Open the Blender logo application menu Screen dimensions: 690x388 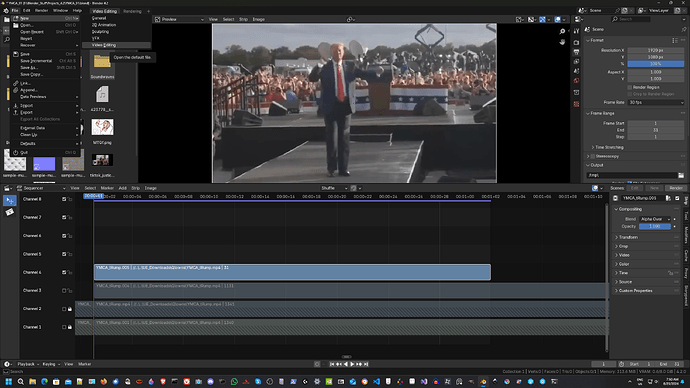(x=6, y=11)
